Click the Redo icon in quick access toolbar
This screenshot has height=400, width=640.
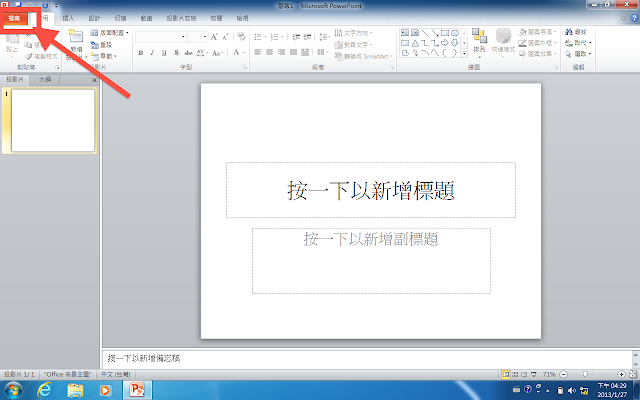coord(45,5)
